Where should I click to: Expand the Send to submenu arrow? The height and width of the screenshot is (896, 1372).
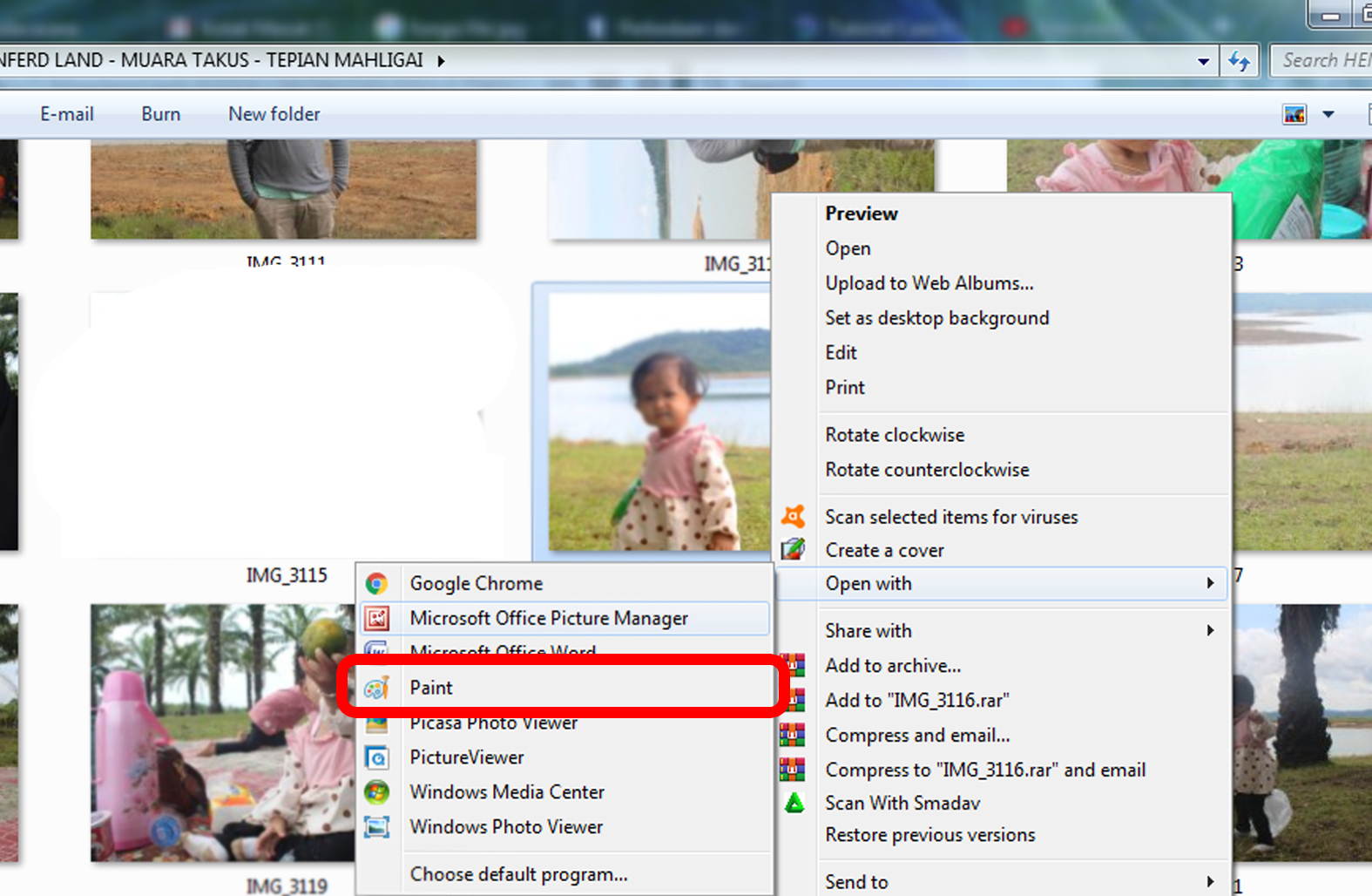(1210, 882)
